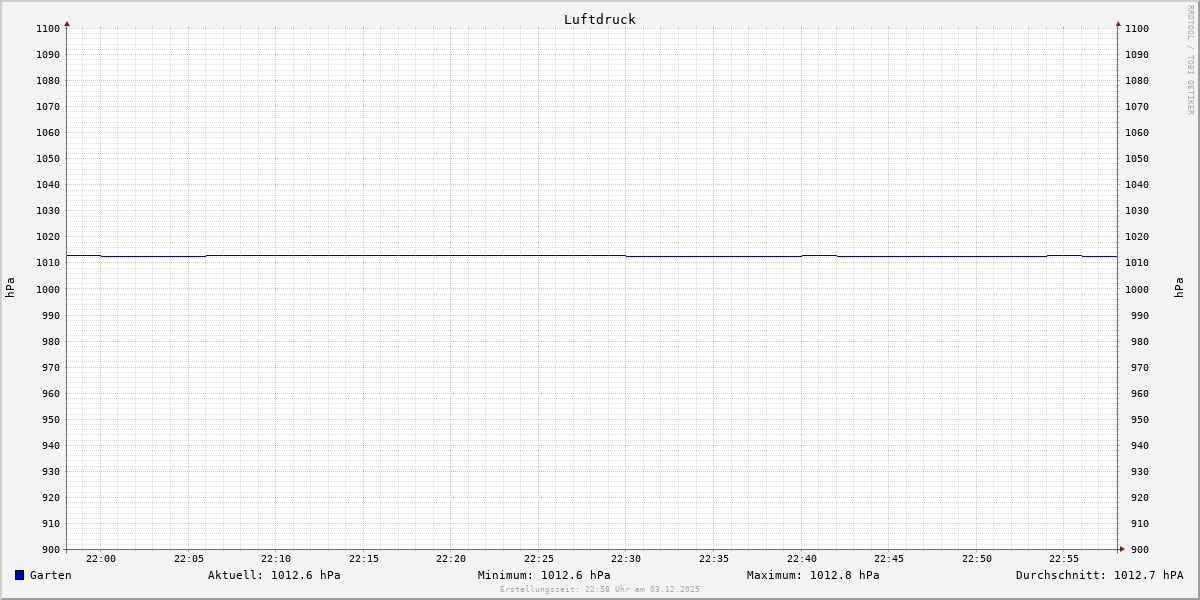This screenshot has width=1200, height=600.
Task: Click the red arrow ending the time axis
Action: 1122,549
